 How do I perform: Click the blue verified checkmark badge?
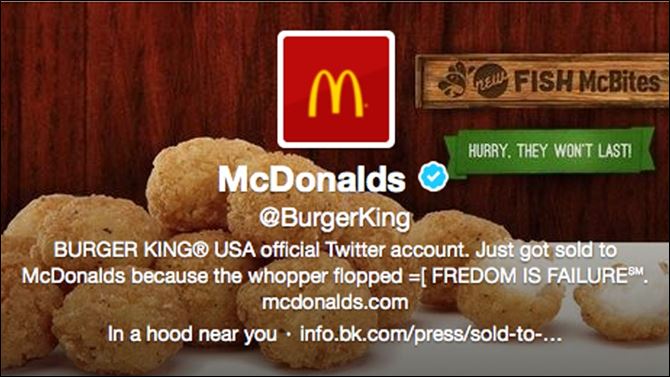433,176
